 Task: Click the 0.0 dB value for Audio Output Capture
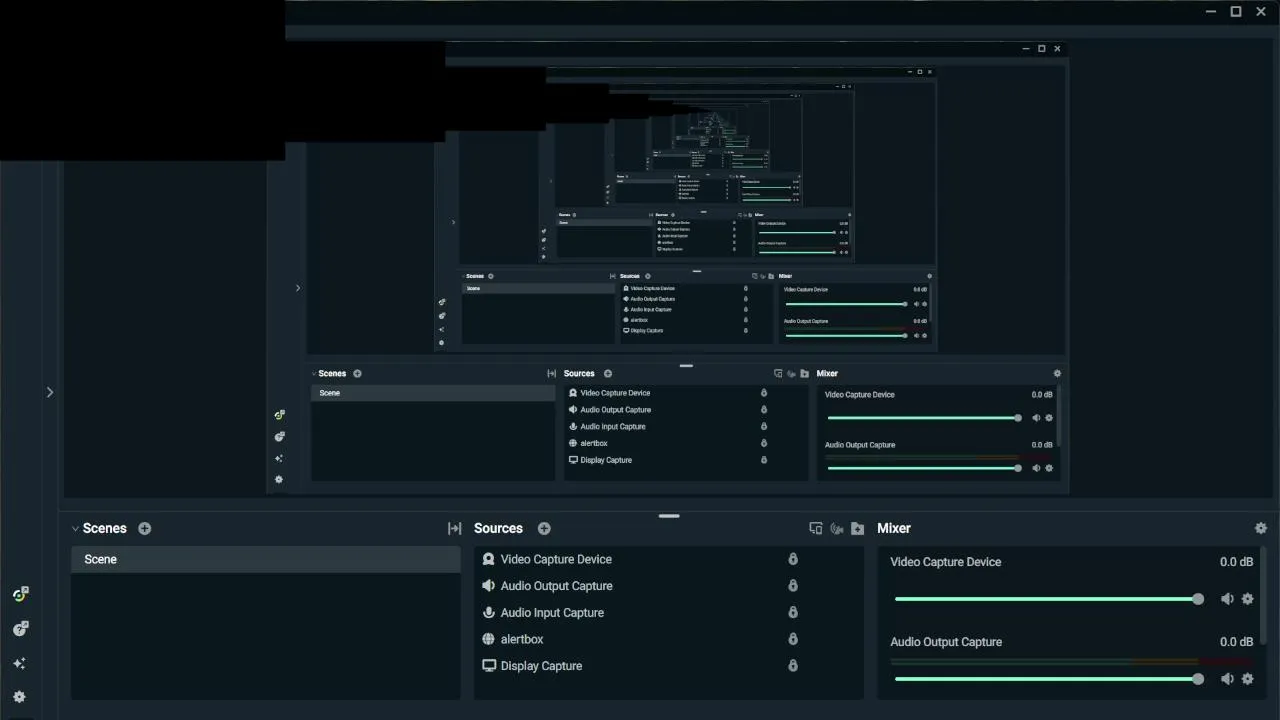1236,642
